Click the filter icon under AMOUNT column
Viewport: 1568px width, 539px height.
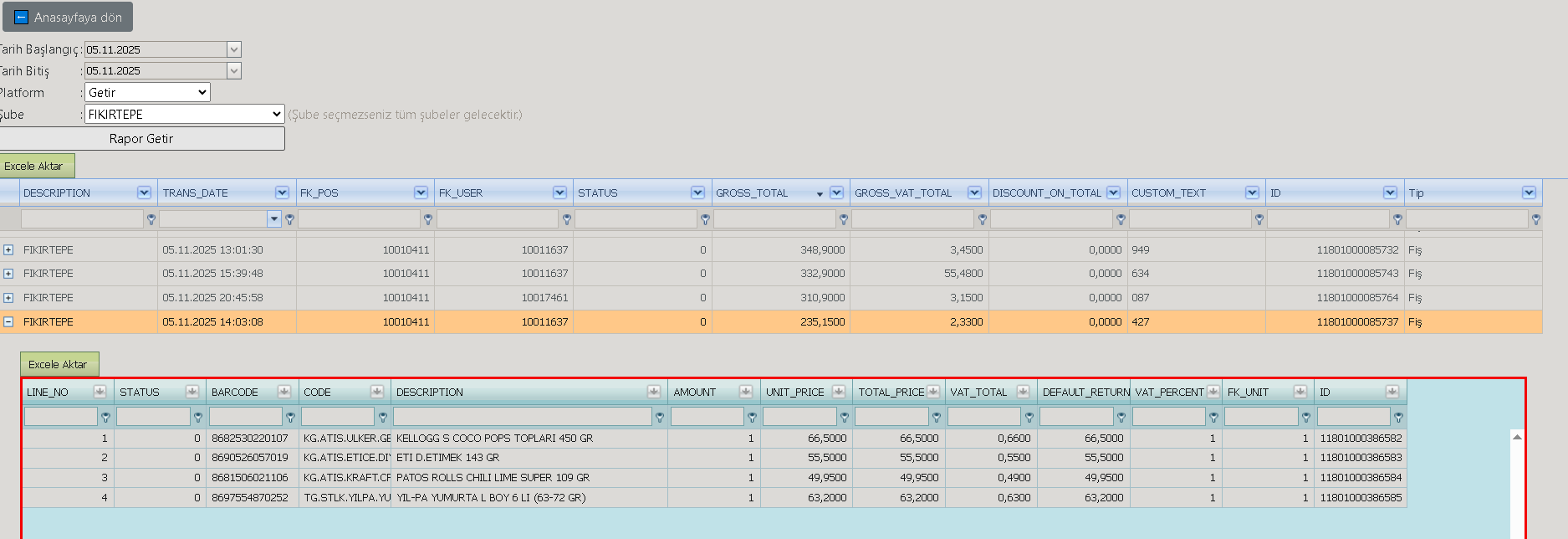[x=752, y=417]
